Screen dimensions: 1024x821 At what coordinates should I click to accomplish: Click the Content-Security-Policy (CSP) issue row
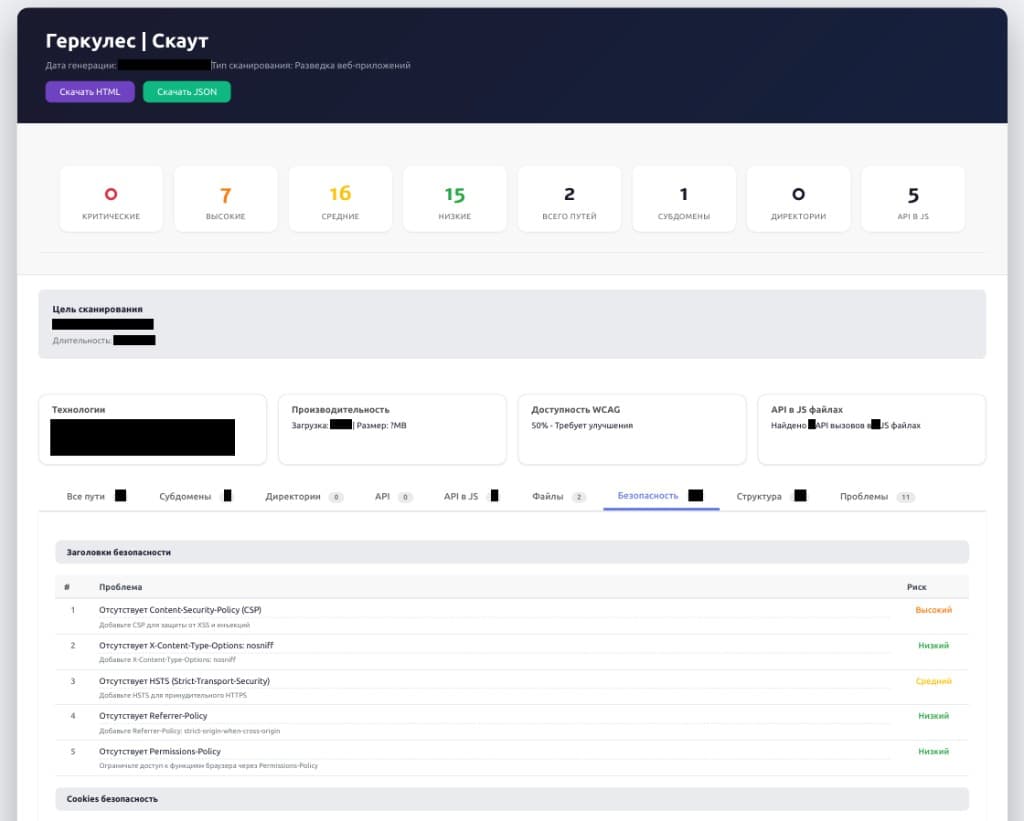click(512, 617)
